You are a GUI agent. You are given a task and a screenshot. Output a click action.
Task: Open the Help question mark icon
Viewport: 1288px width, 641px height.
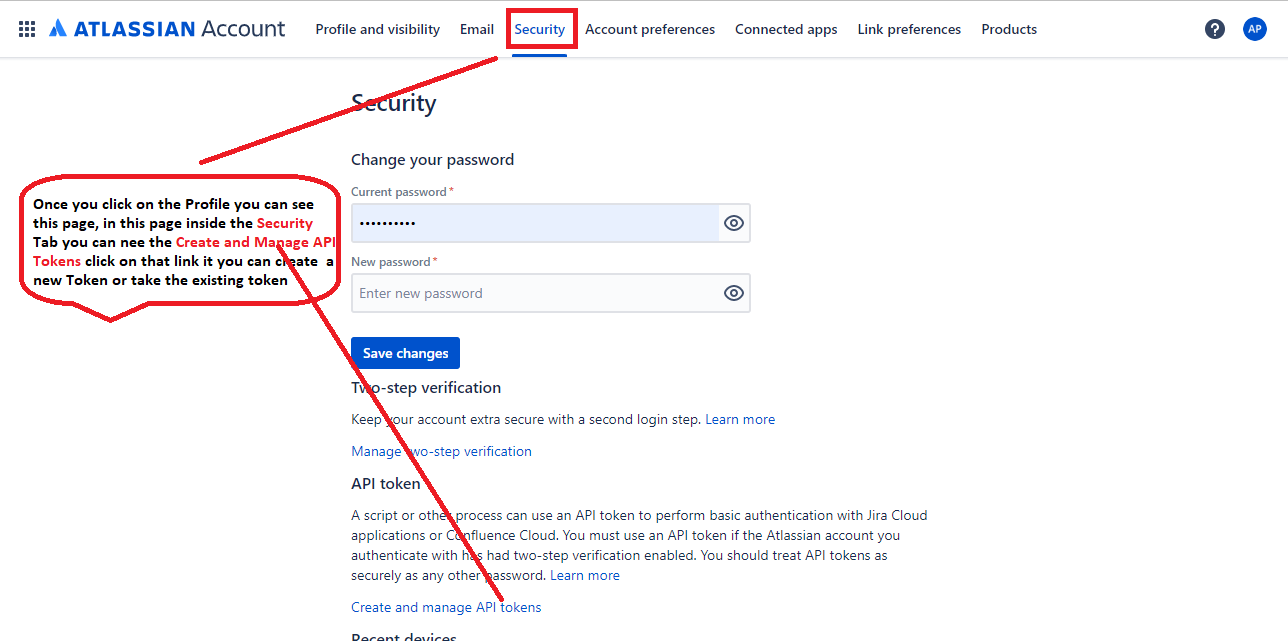click(1215, 29)
